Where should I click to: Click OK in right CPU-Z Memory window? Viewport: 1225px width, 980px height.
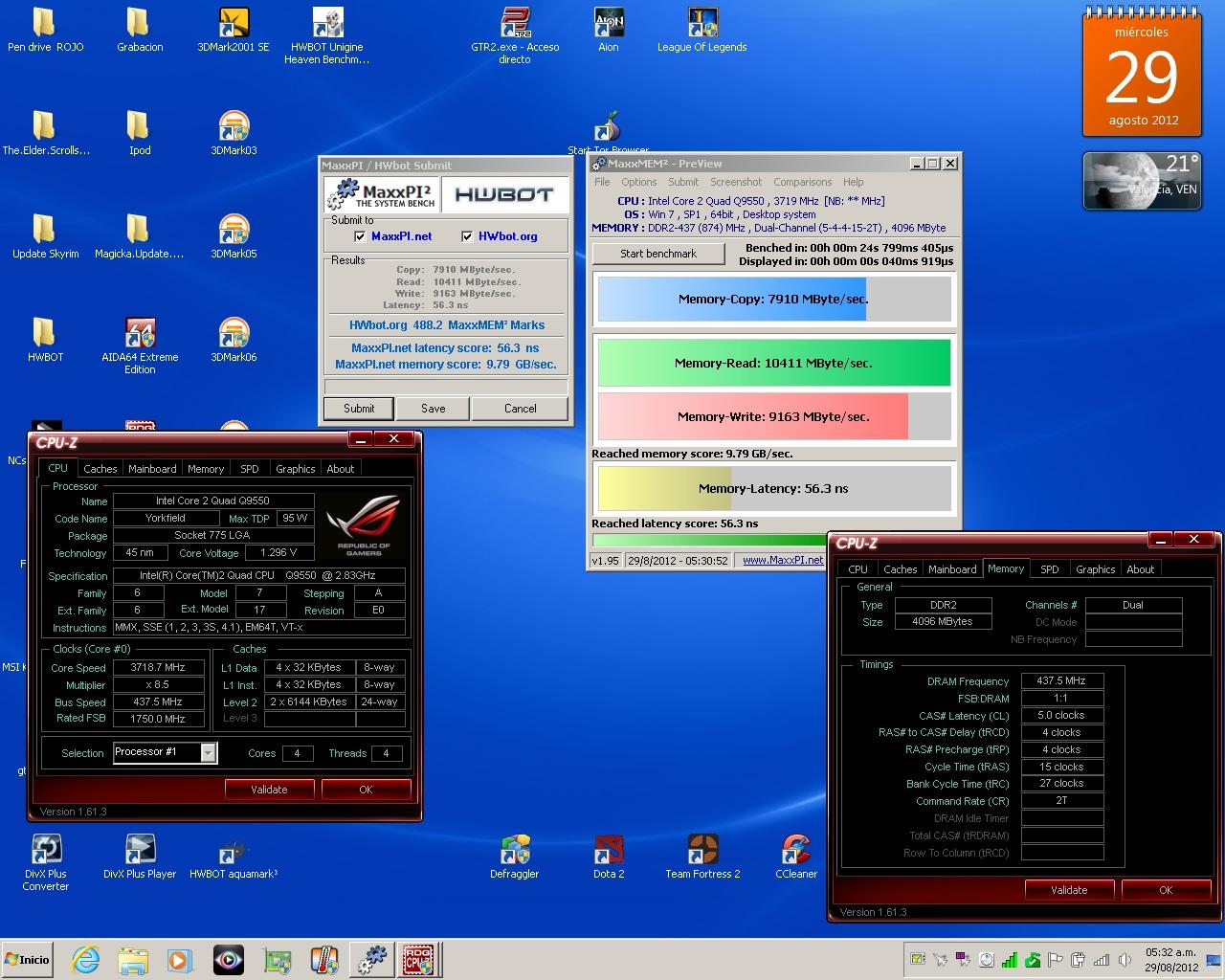(1166, 890)
